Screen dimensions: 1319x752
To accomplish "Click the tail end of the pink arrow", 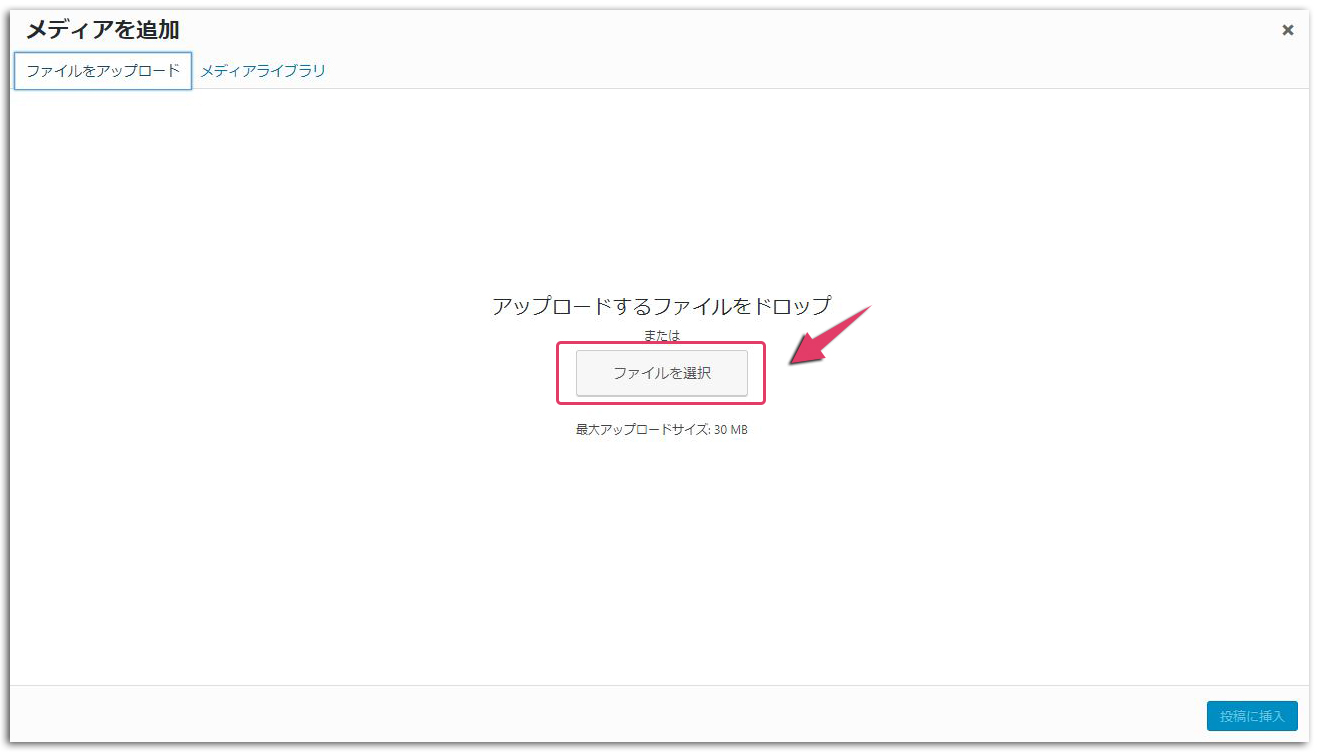I will tap(867, 311).
